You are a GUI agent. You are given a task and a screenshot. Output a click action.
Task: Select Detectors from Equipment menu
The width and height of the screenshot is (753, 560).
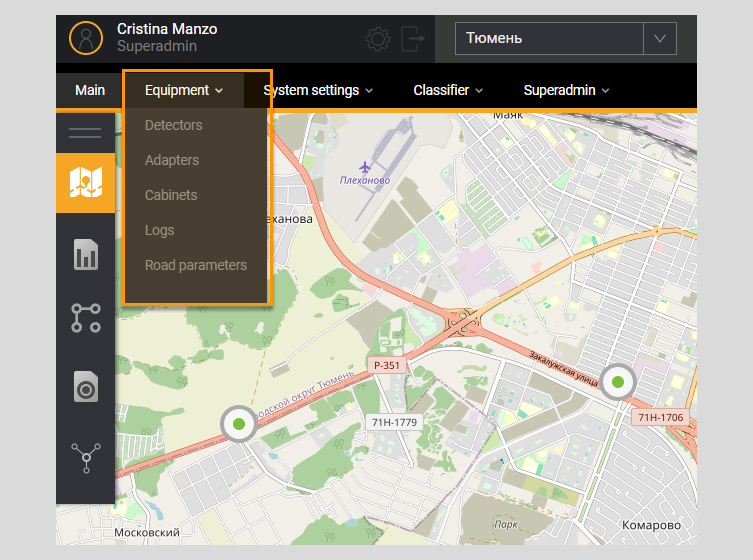pyautogui.click(x=173, y=125)
